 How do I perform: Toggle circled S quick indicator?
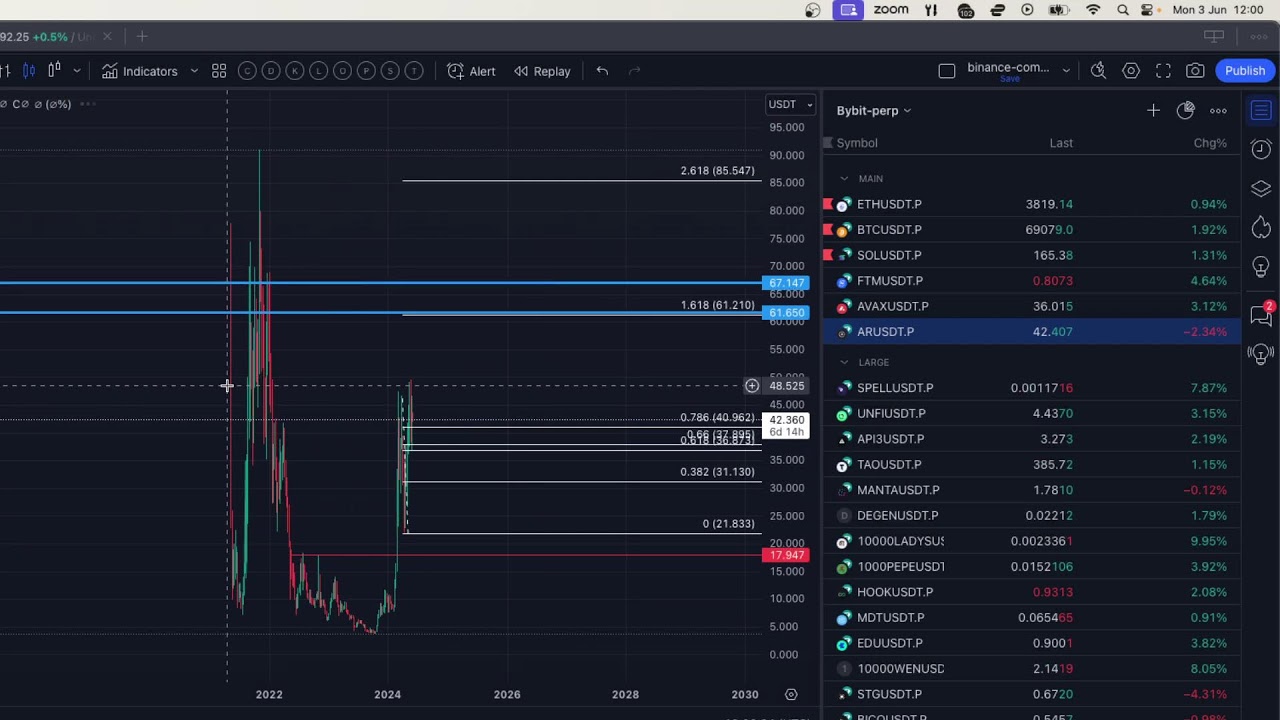point(390,71)
